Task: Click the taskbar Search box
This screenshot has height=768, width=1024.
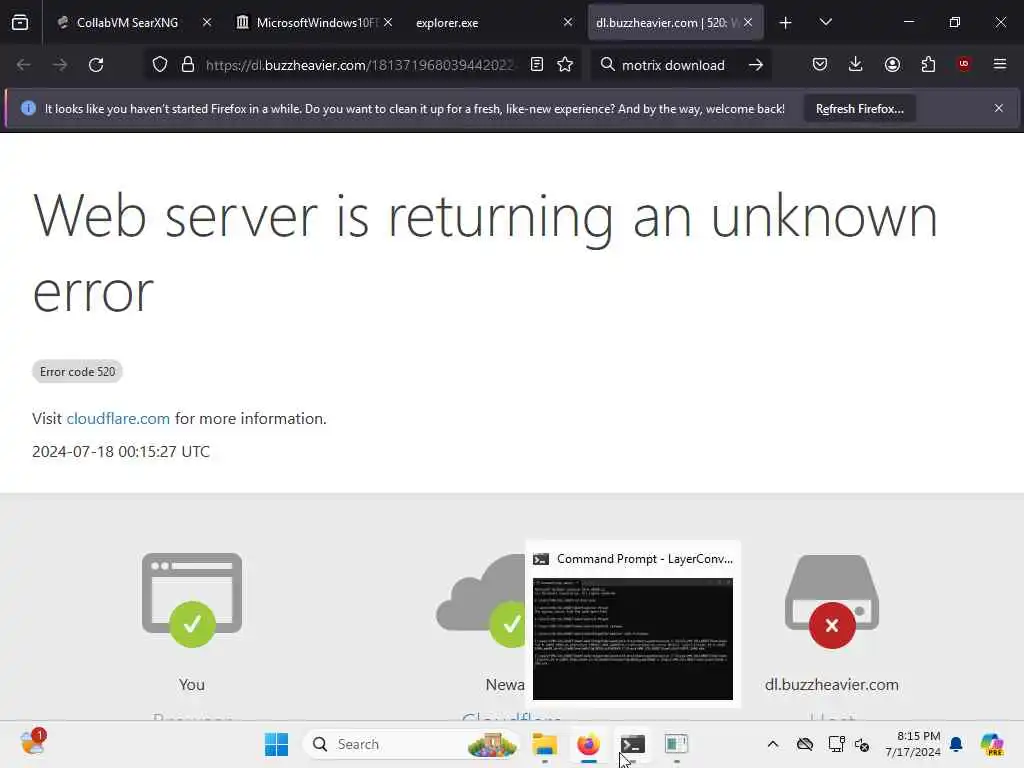Action: [411, 744]
